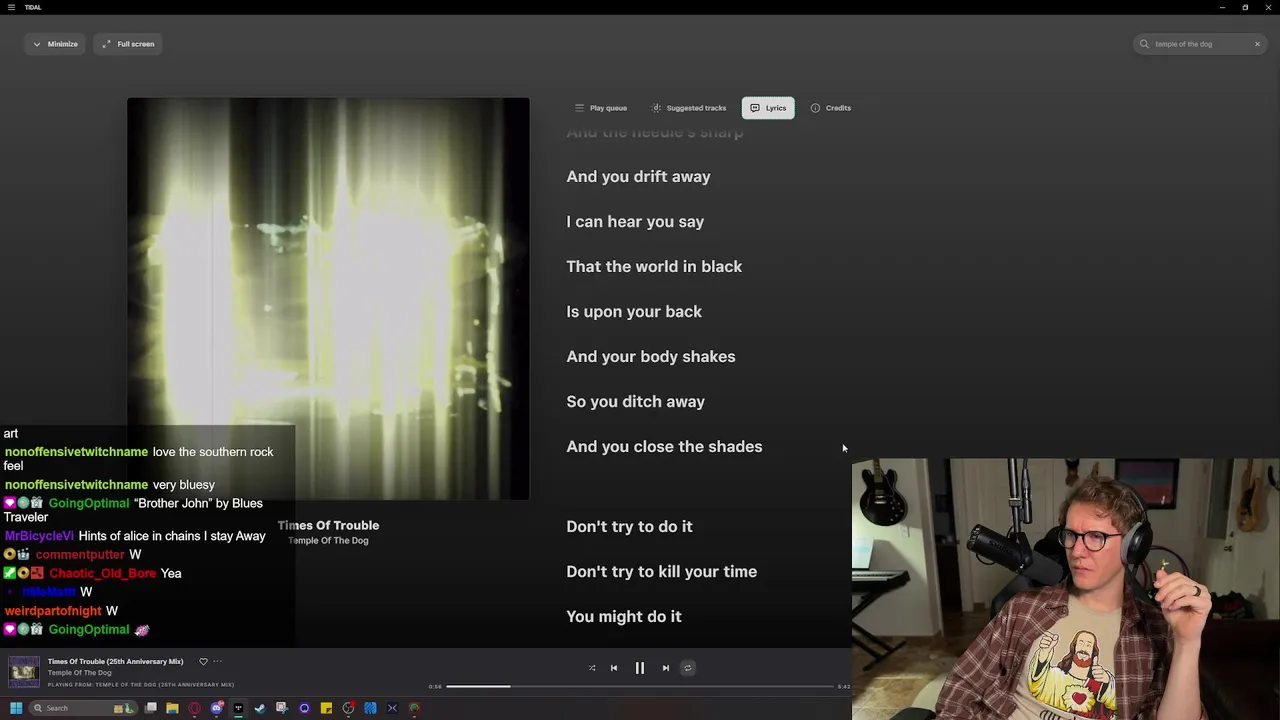Viewport: 1280px width, 720px height.
Task: Skip to the next track
Action: coord(666,668)
